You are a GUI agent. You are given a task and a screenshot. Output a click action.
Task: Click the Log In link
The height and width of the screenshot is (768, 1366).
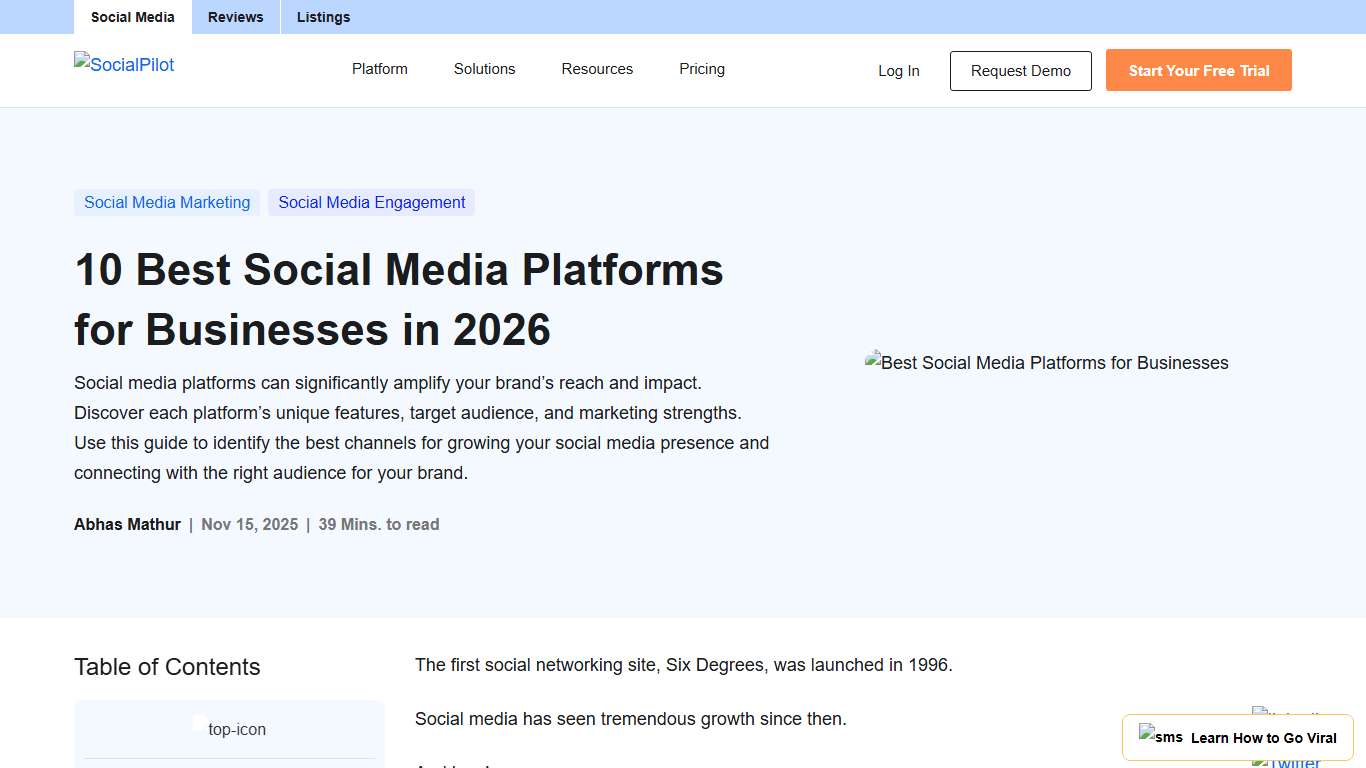pos(898,70)
